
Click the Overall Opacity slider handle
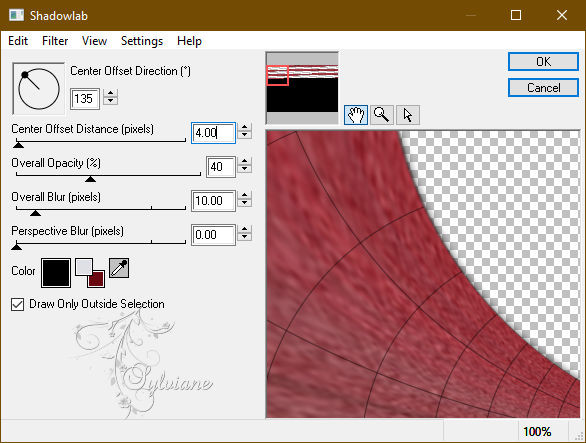[90, 179]
